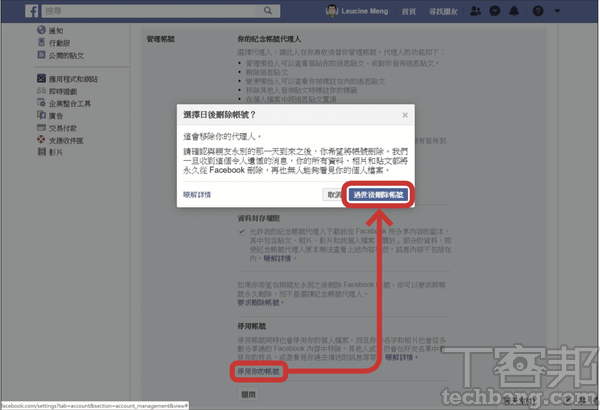The image size is (600, 410).
Task: Click the Facebook logo icon
Action: (31, 11)
